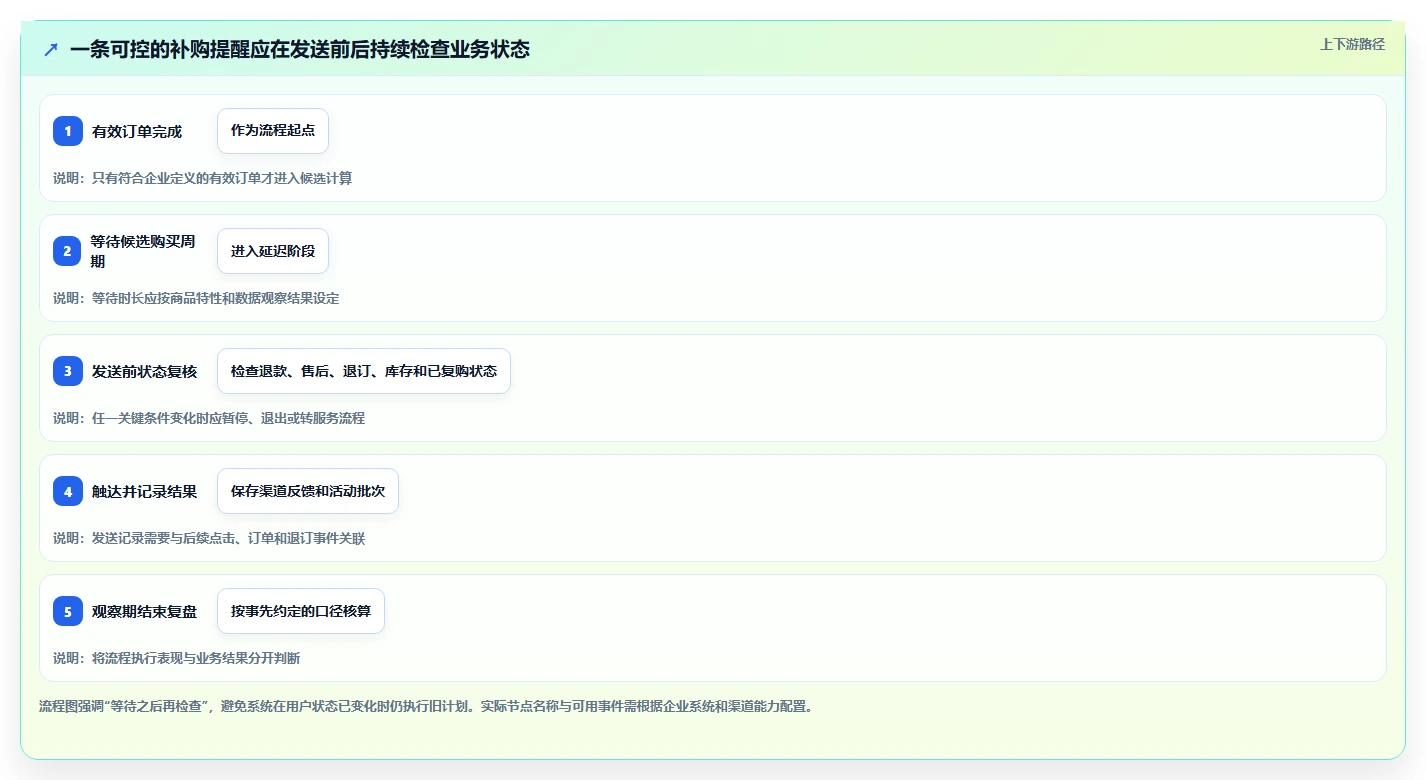Click the 触达并记录结果 step title
1426x780 pixels.
(x=144, y=491)
